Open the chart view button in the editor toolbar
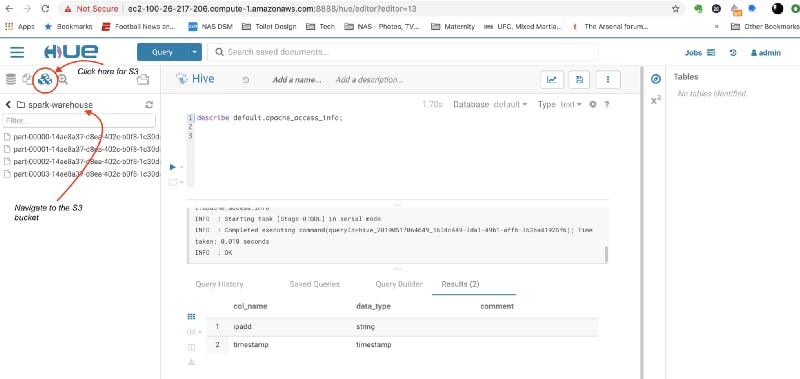Viewport: 800px width, 379px height. (552, 80)
